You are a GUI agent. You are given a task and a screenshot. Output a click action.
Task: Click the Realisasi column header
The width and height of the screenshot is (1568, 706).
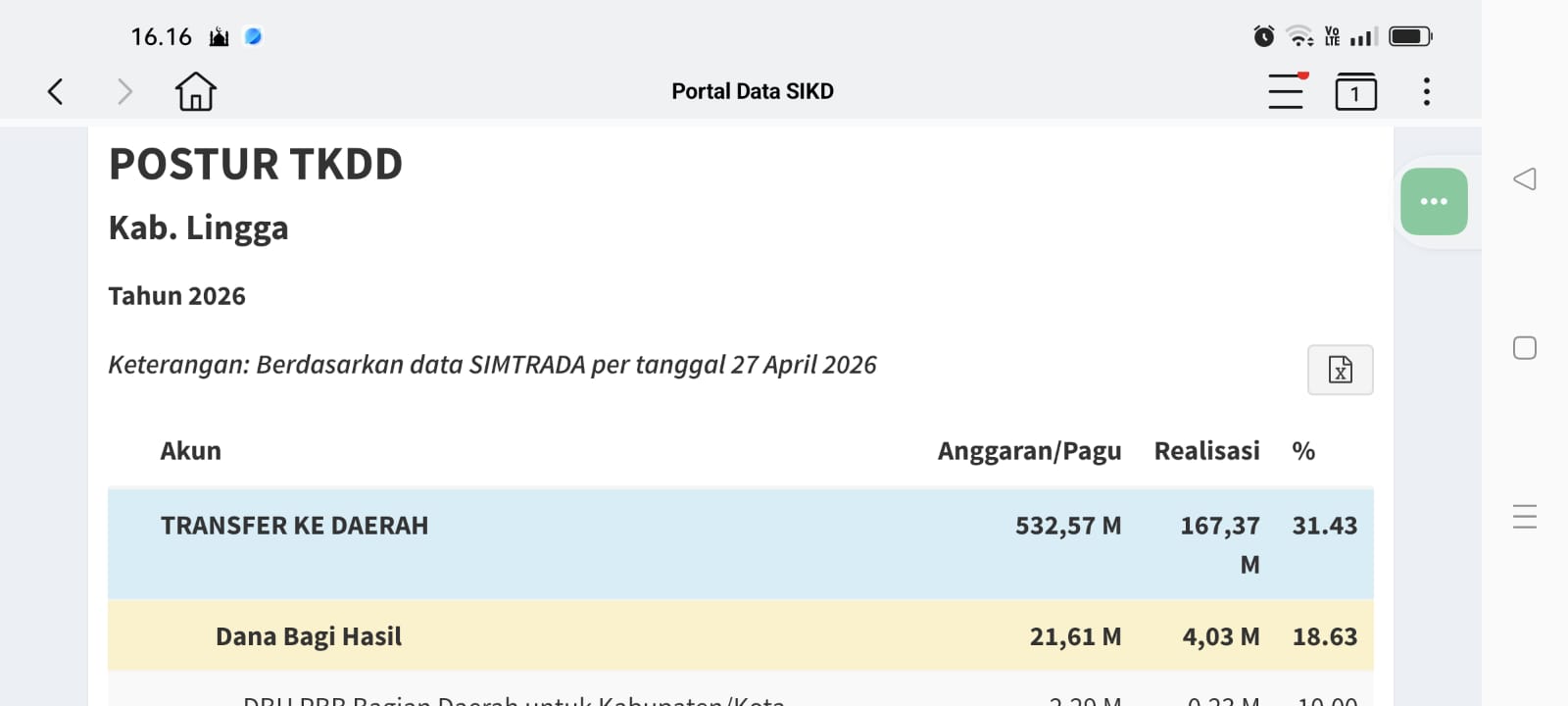click(x=1206, y=451)
